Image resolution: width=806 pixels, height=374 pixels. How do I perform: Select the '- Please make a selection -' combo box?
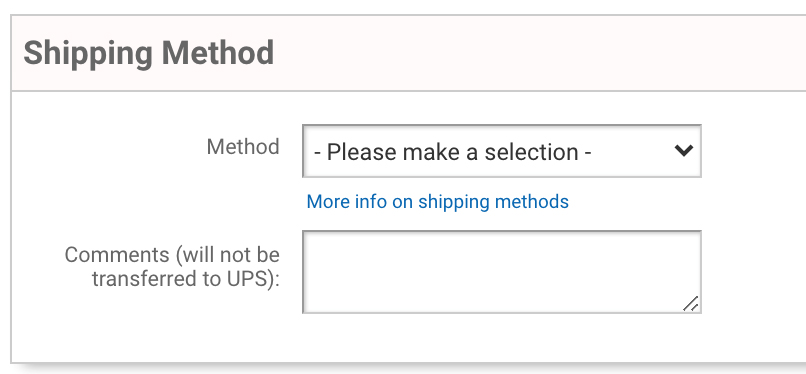pyautogui.click(x=502, y=151)
